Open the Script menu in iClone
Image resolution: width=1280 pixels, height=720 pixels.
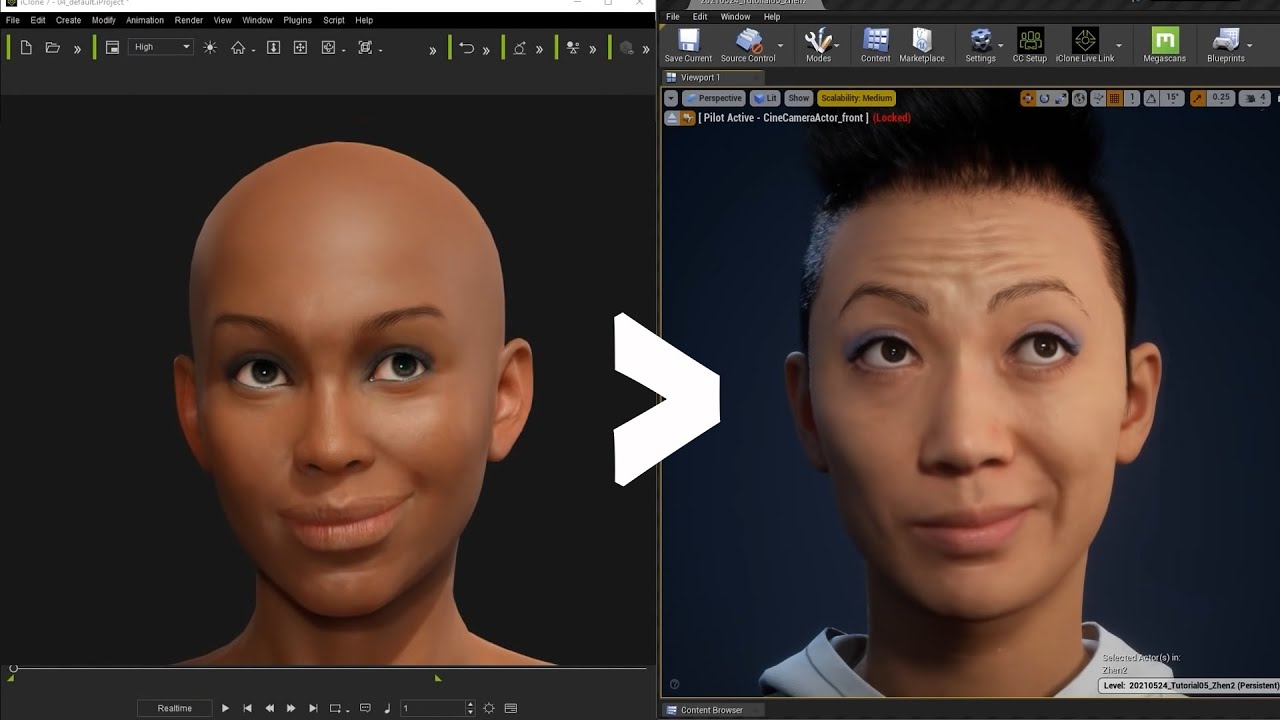[x=334, y=20]
